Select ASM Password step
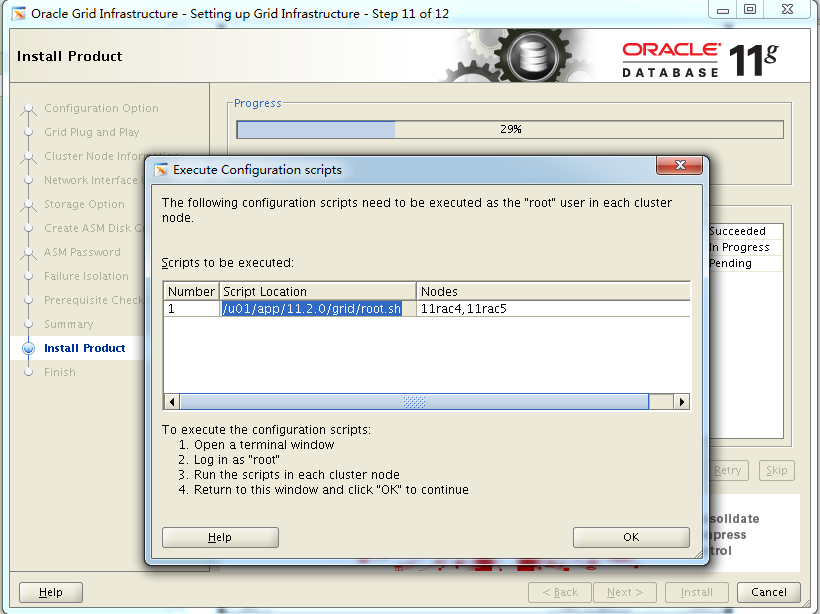Screen dimensions: 820x614 coord(82,253)
